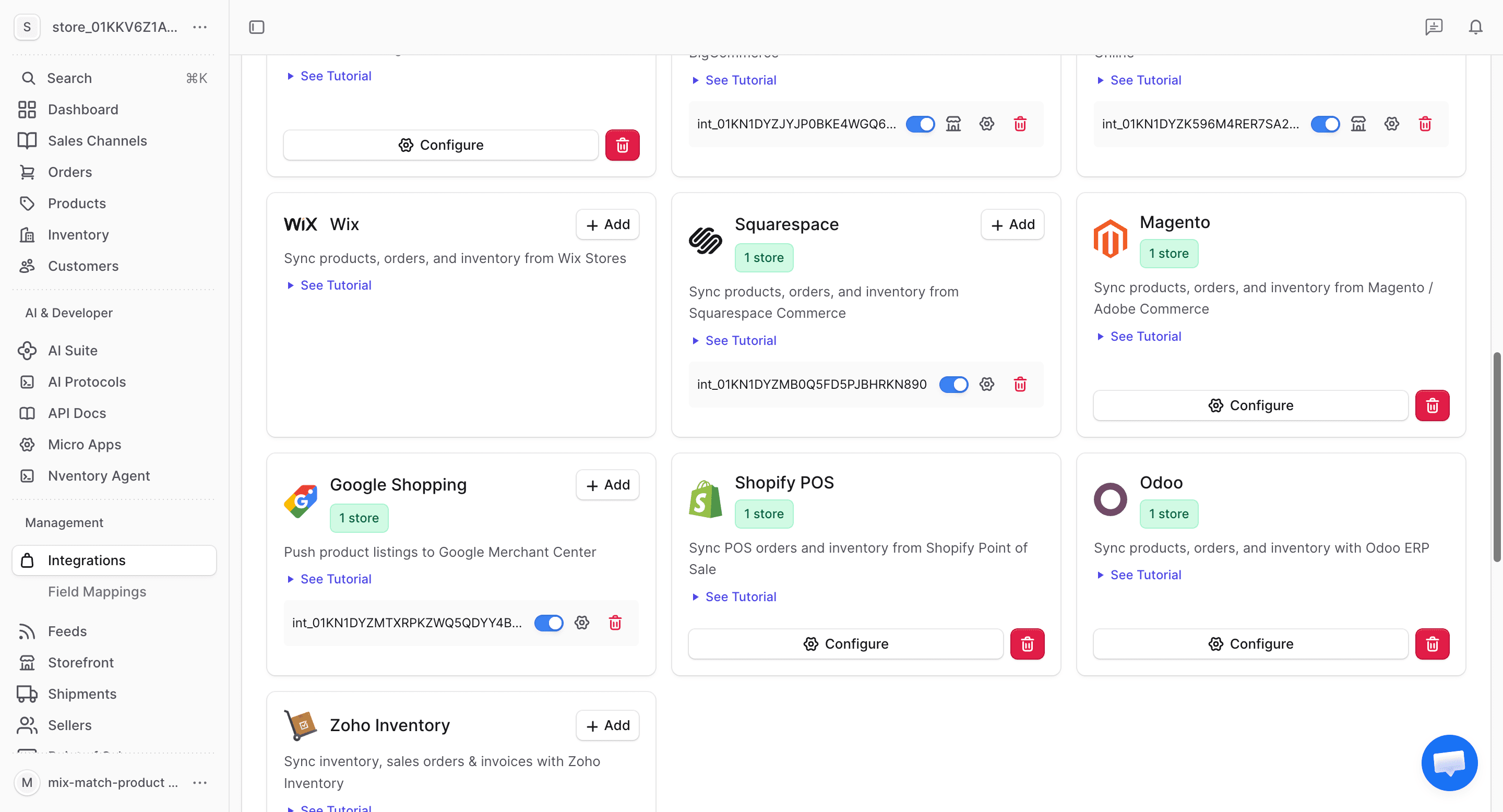
Task: Click red delete button on Odoo card
Action: (x=1432, y=644)
